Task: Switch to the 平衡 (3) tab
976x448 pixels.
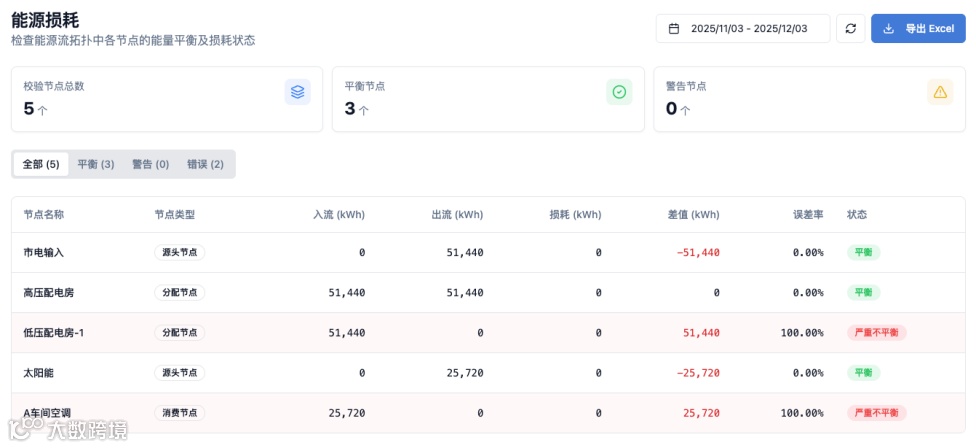Action: pos(96,164)
